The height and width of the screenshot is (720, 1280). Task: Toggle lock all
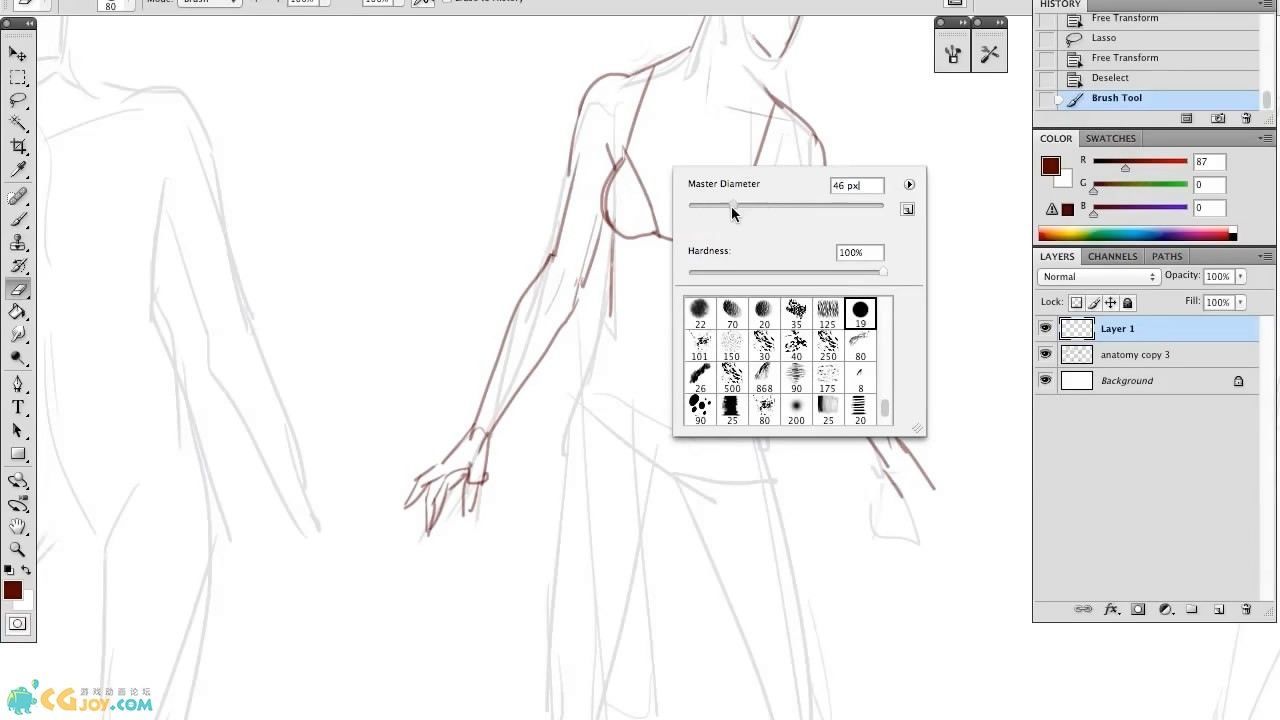coord(1128,303)
